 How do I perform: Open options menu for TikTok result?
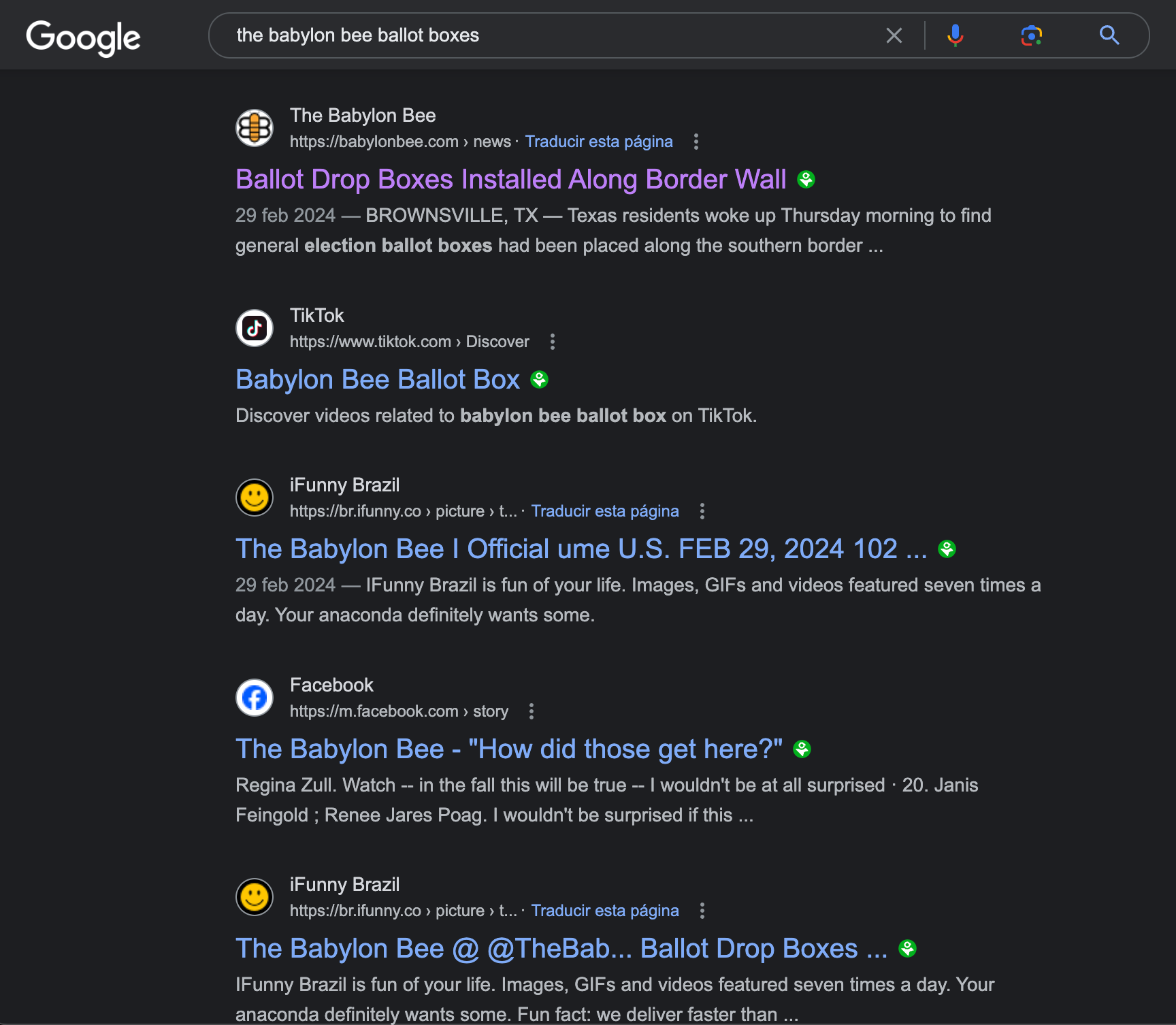click(x=552, y=342)
